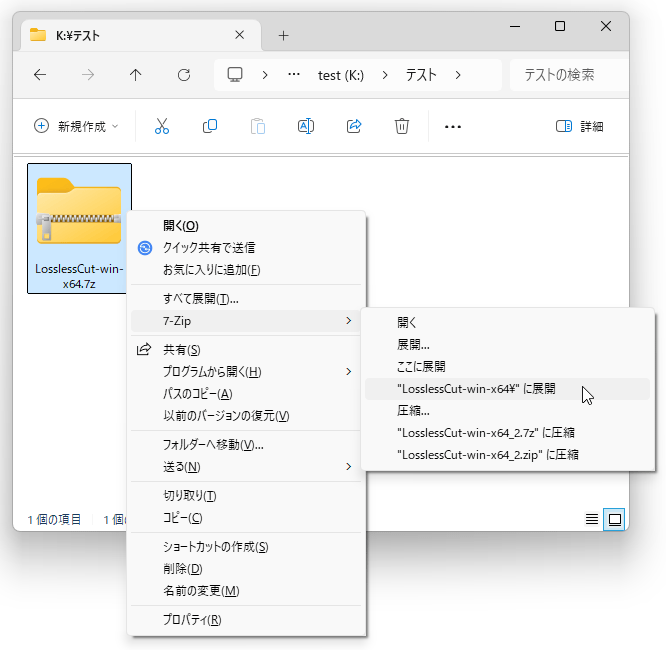Select the K:¥テスト tab

tap(140, 35)
